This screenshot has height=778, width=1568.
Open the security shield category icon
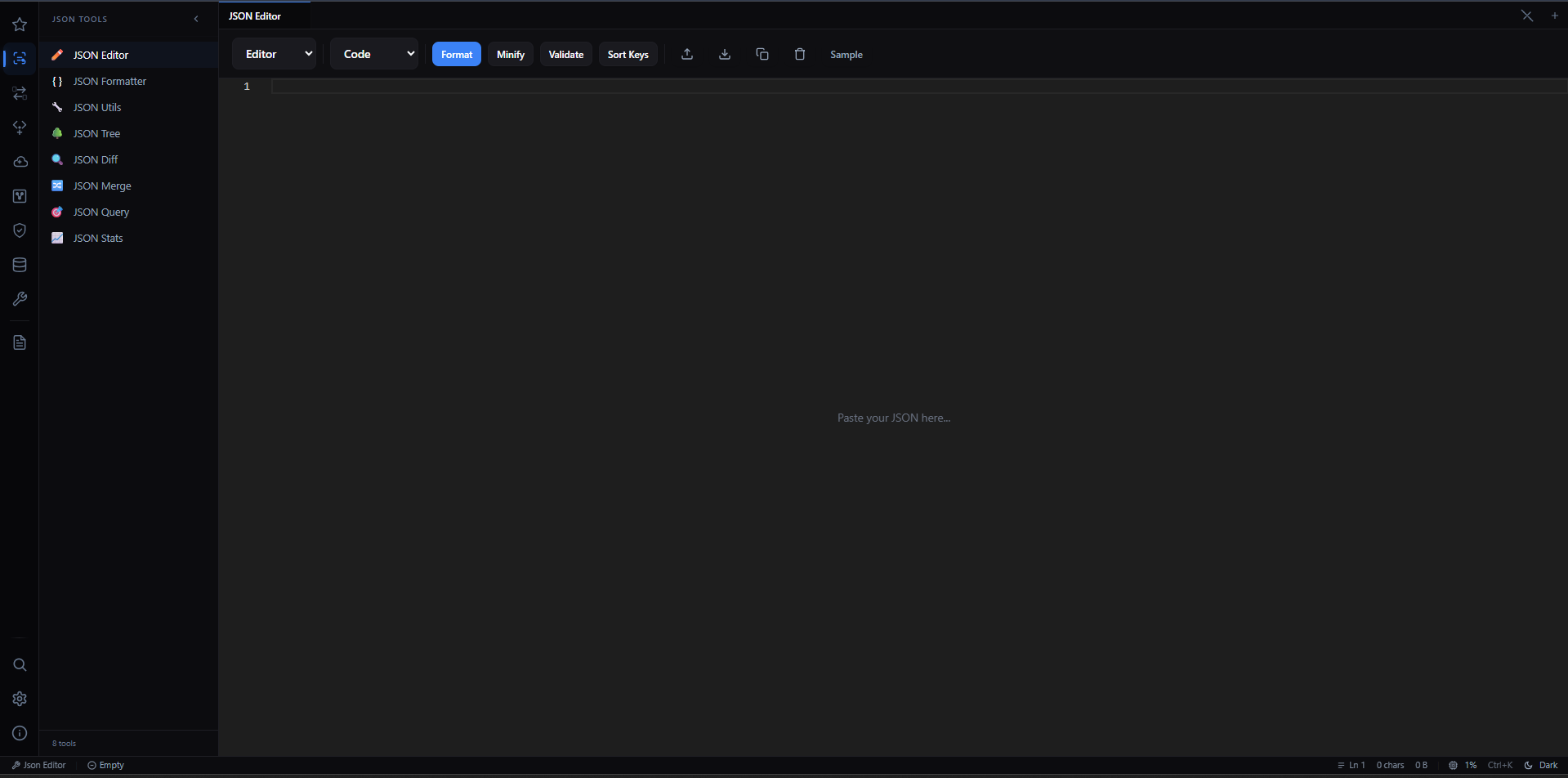point(20,230)
